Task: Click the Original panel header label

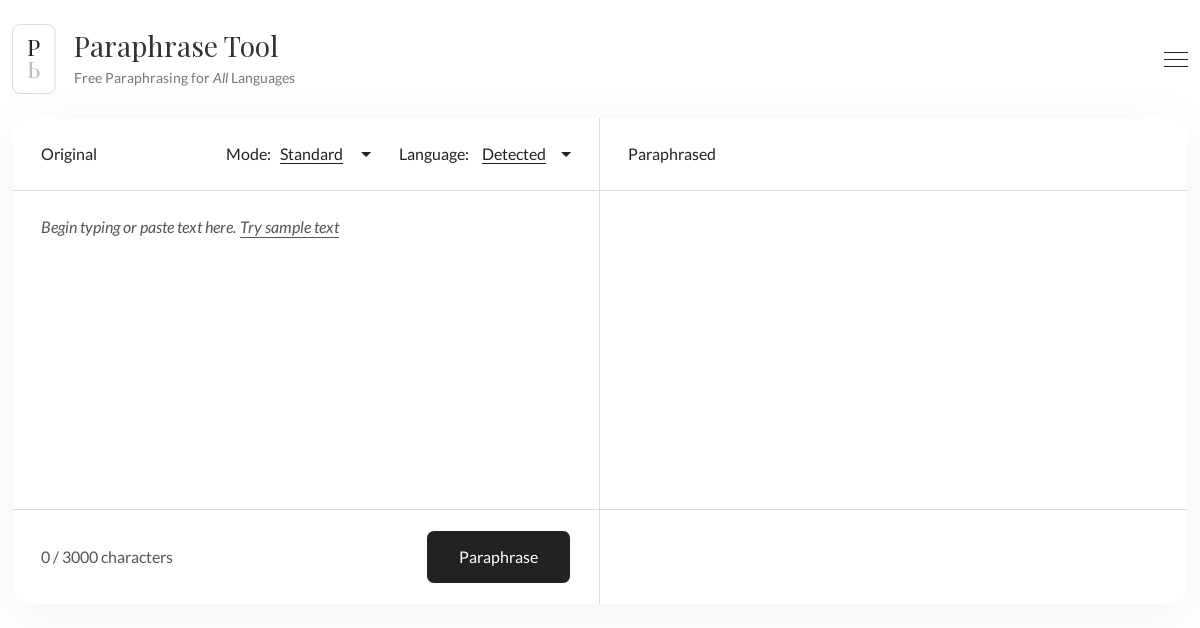Action: click(69, 154)
